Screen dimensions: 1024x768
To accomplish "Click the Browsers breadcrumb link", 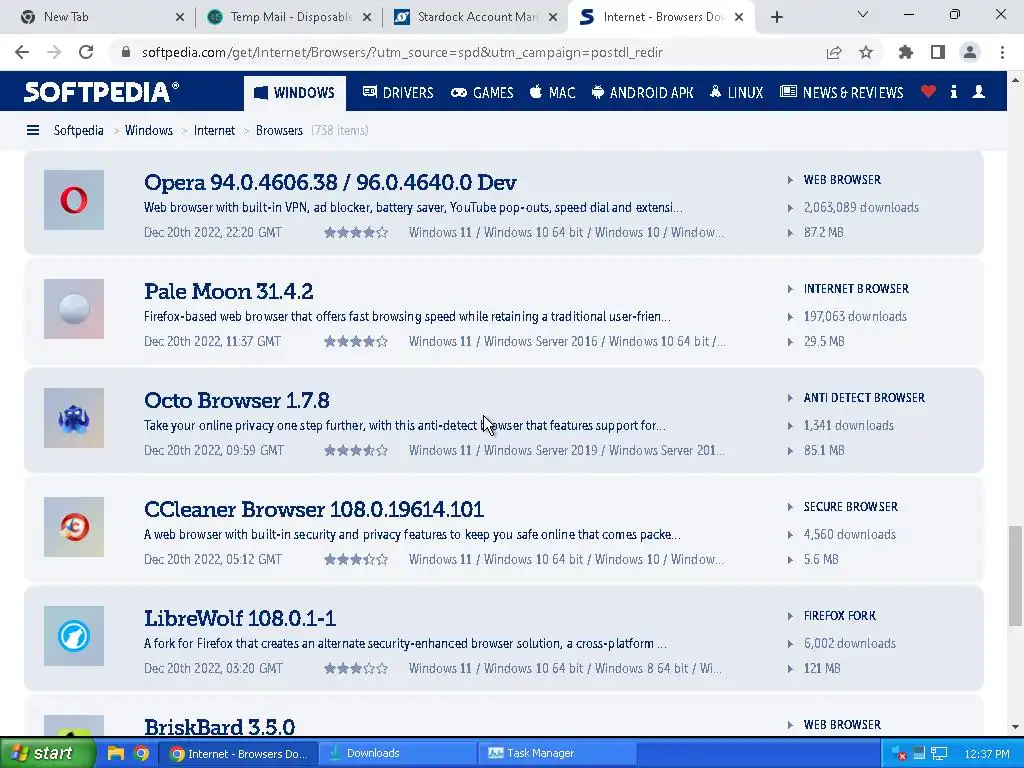I will point(279,131).
